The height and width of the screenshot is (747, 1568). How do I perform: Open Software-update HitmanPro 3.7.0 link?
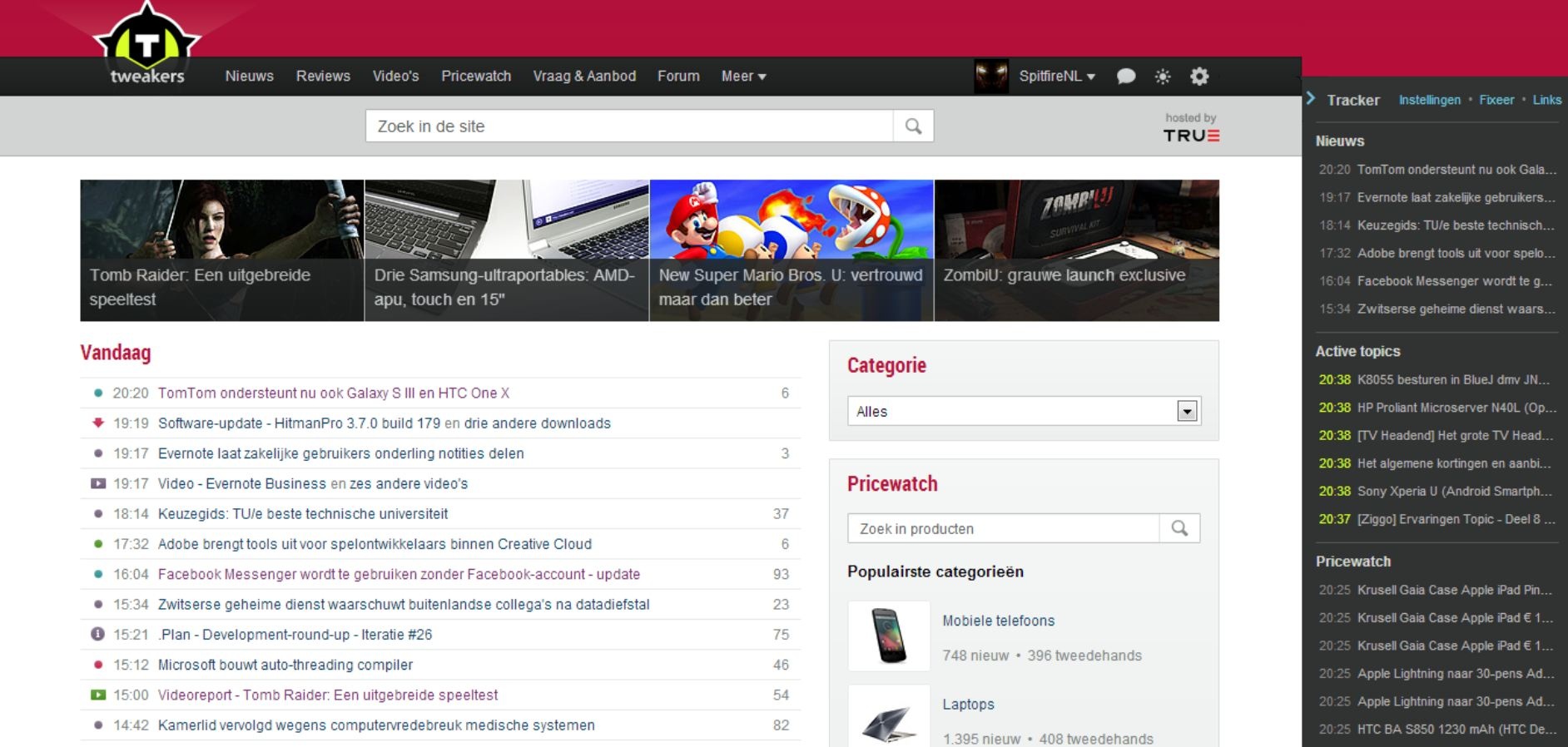point(299,423)
